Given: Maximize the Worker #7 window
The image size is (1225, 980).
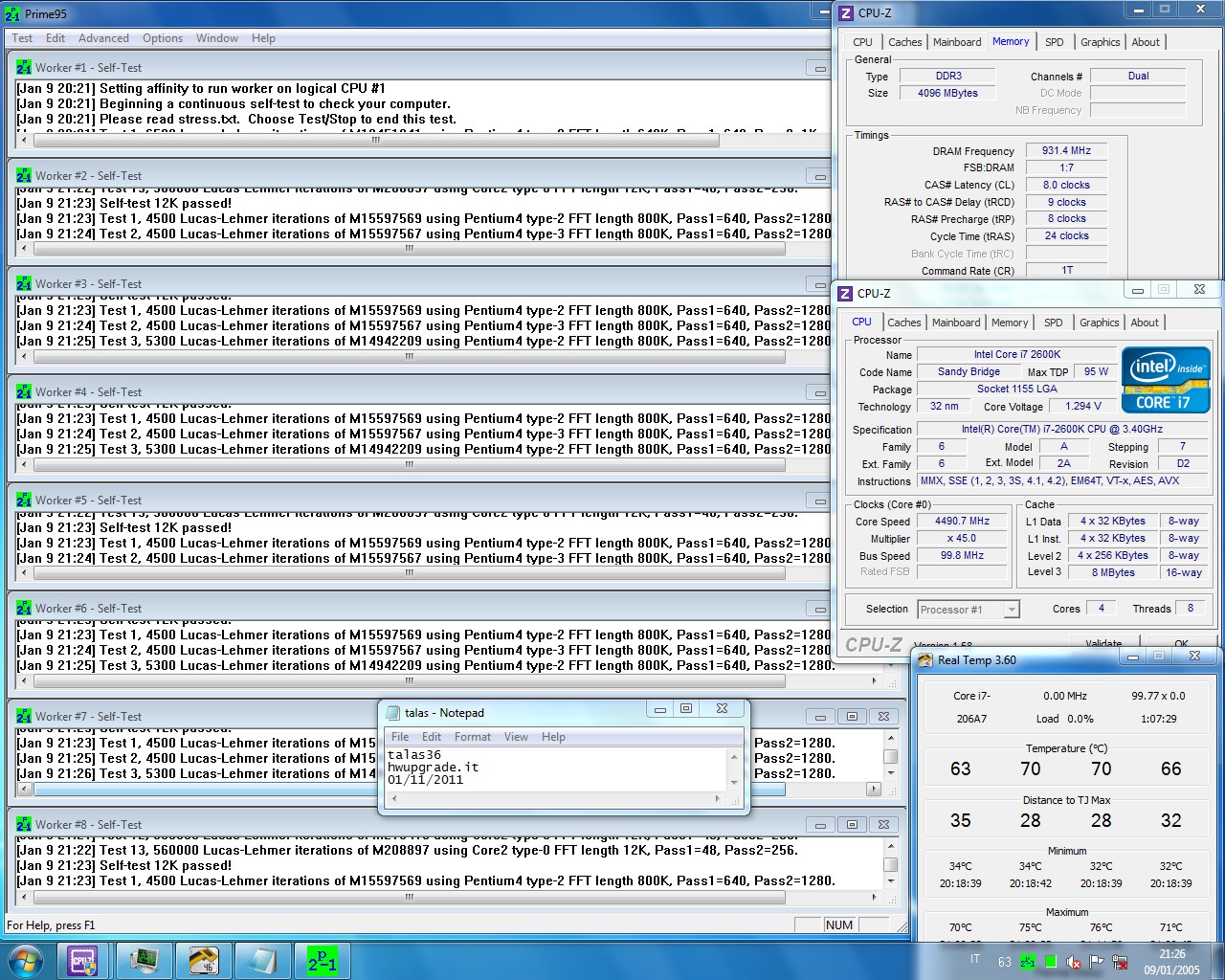Looking at the screenshot, I should [x=852, y=717].
